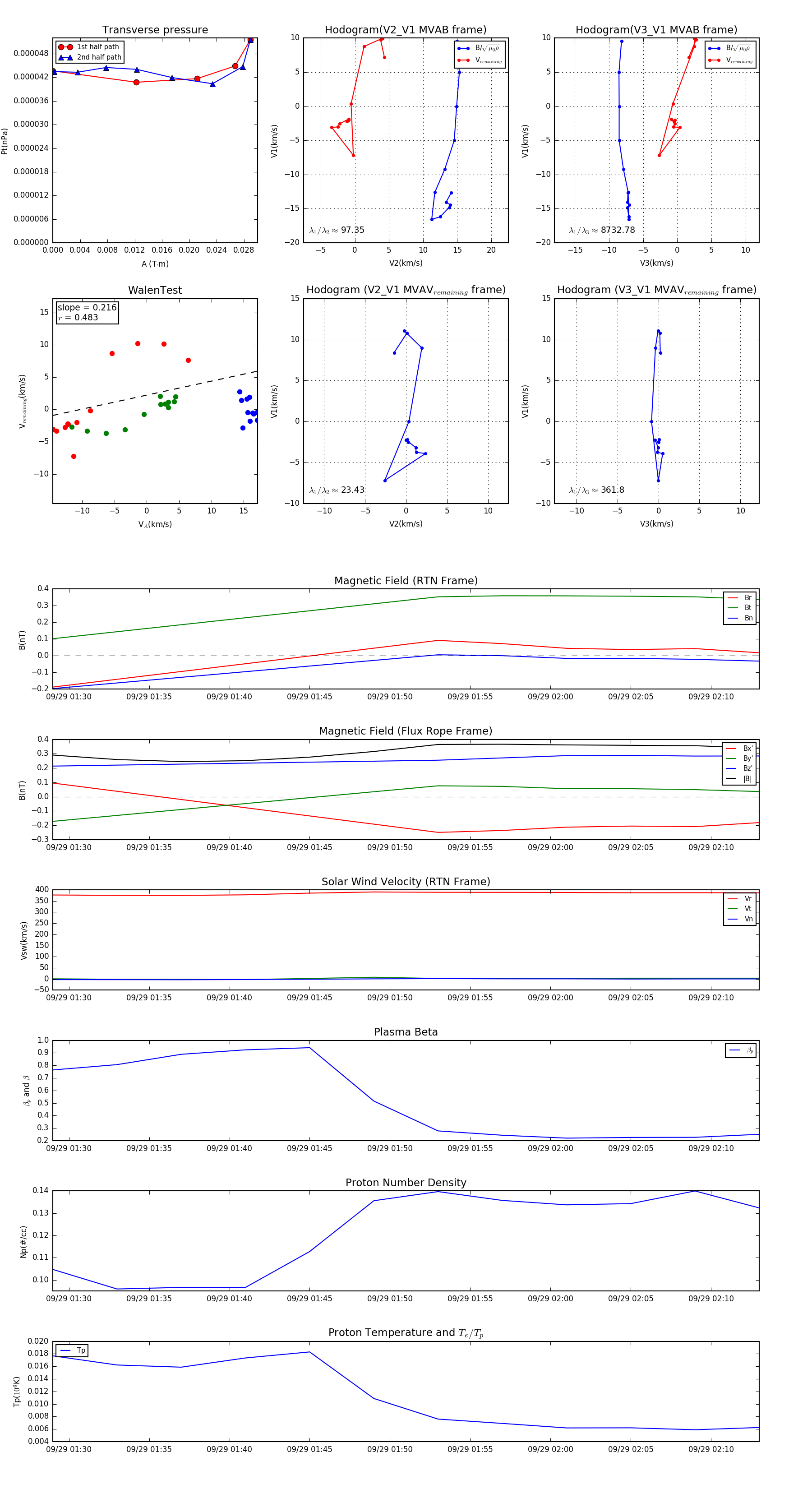
Task: Click the 'Bt' legend entry
Action: pyautogui.click(x=740, y=608)
